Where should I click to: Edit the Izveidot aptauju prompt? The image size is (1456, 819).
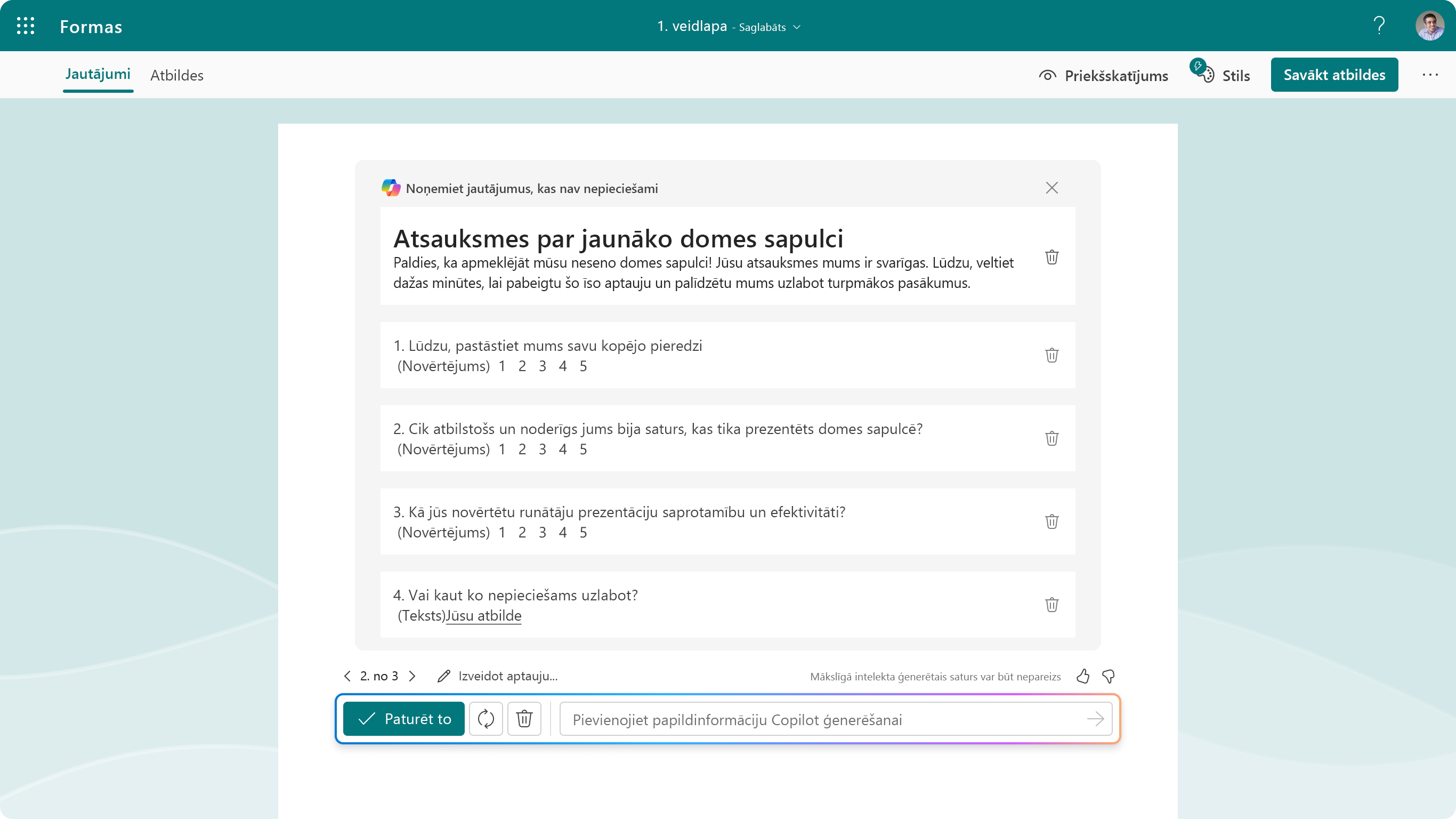497,676
